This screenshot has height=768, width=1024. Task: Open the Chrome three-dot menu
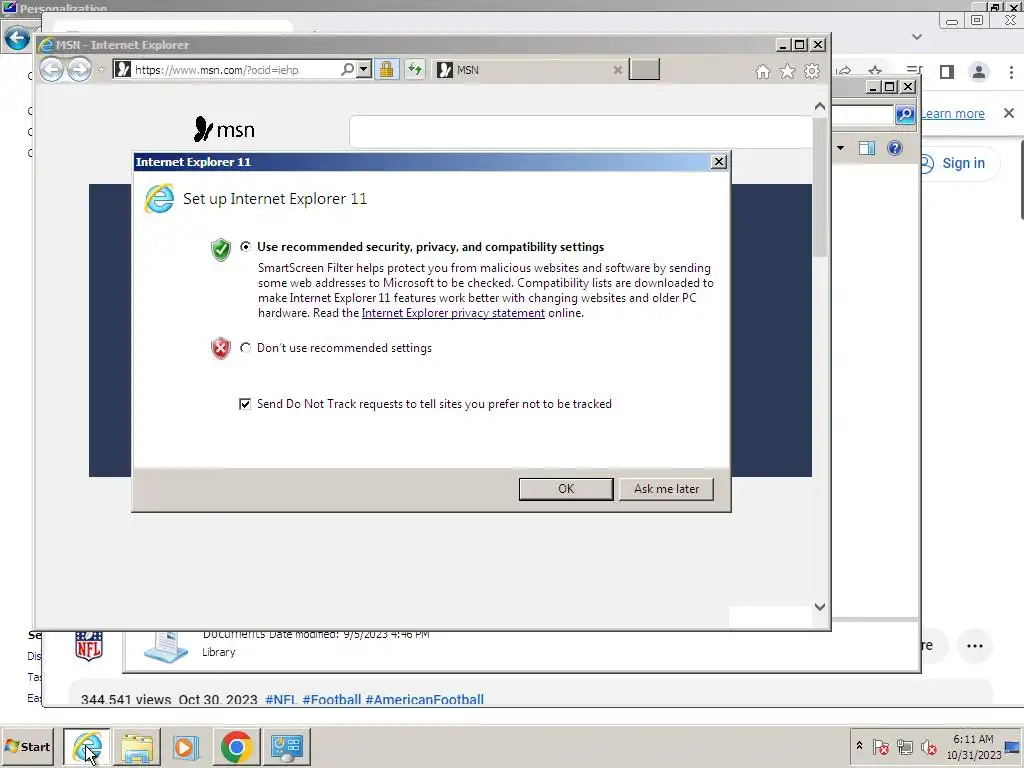pyautogui.click(x=1011, y=72)
